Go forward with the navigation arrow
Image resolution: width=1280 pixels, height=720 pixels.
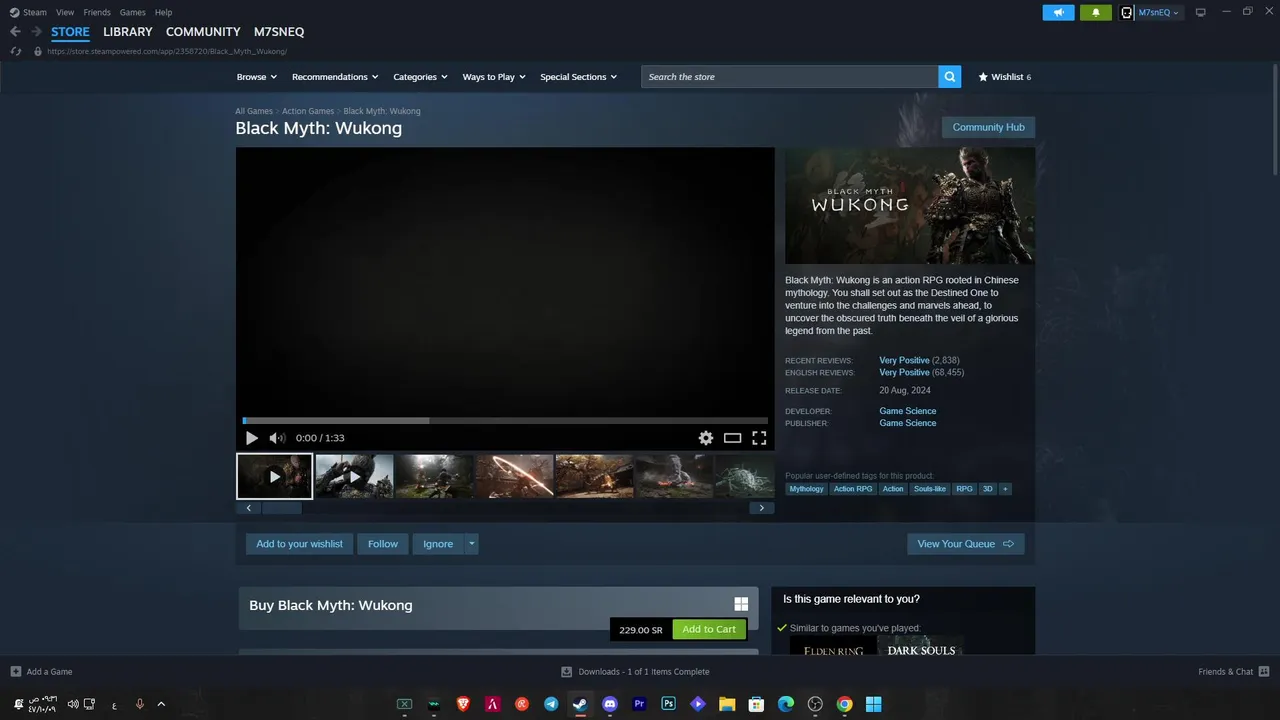pos(36,32)
